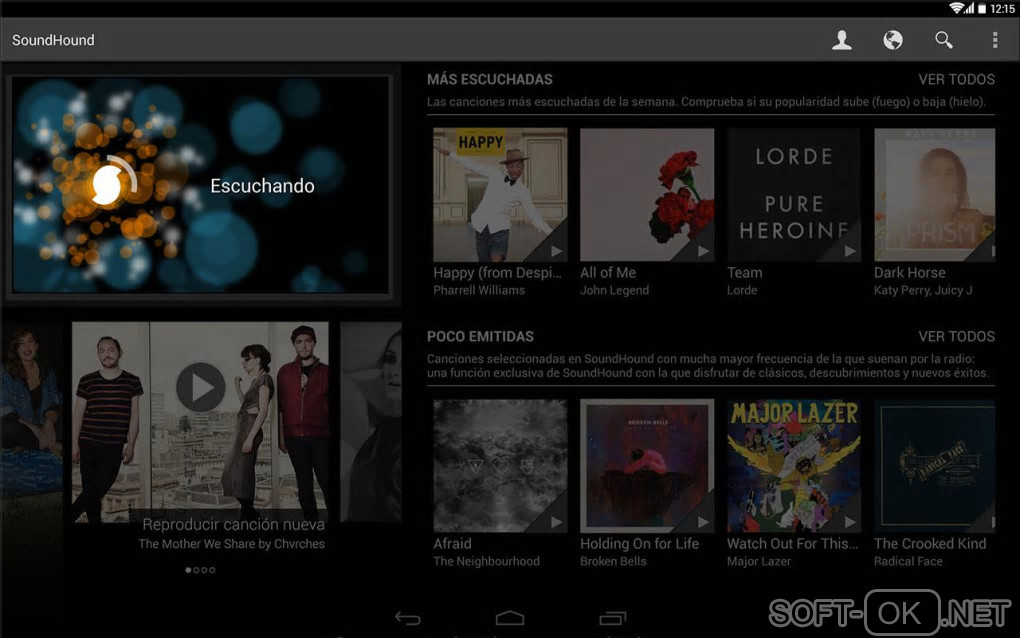Tap artist name John Legend

tap(614, 290)
